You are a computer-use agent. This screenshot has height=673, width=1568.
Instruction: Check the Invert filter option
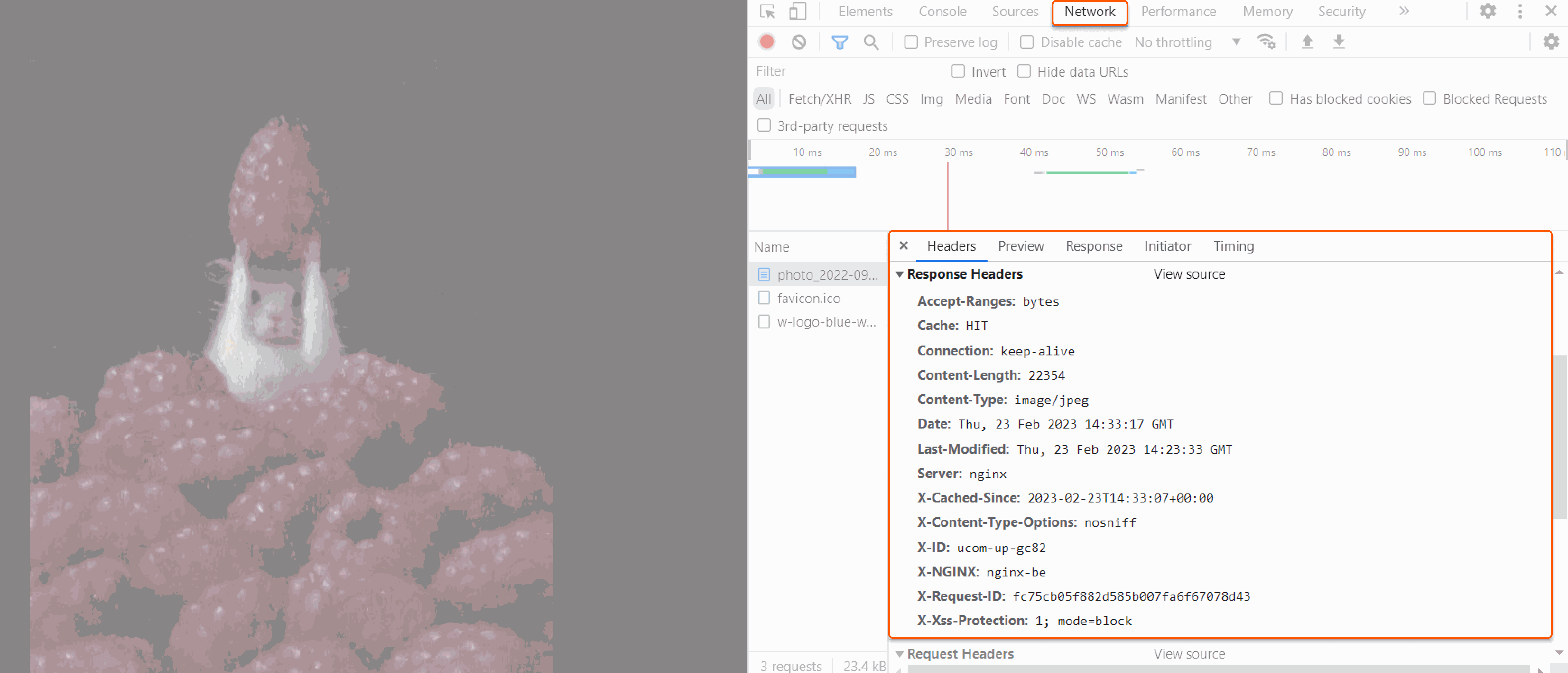(958, 71)
